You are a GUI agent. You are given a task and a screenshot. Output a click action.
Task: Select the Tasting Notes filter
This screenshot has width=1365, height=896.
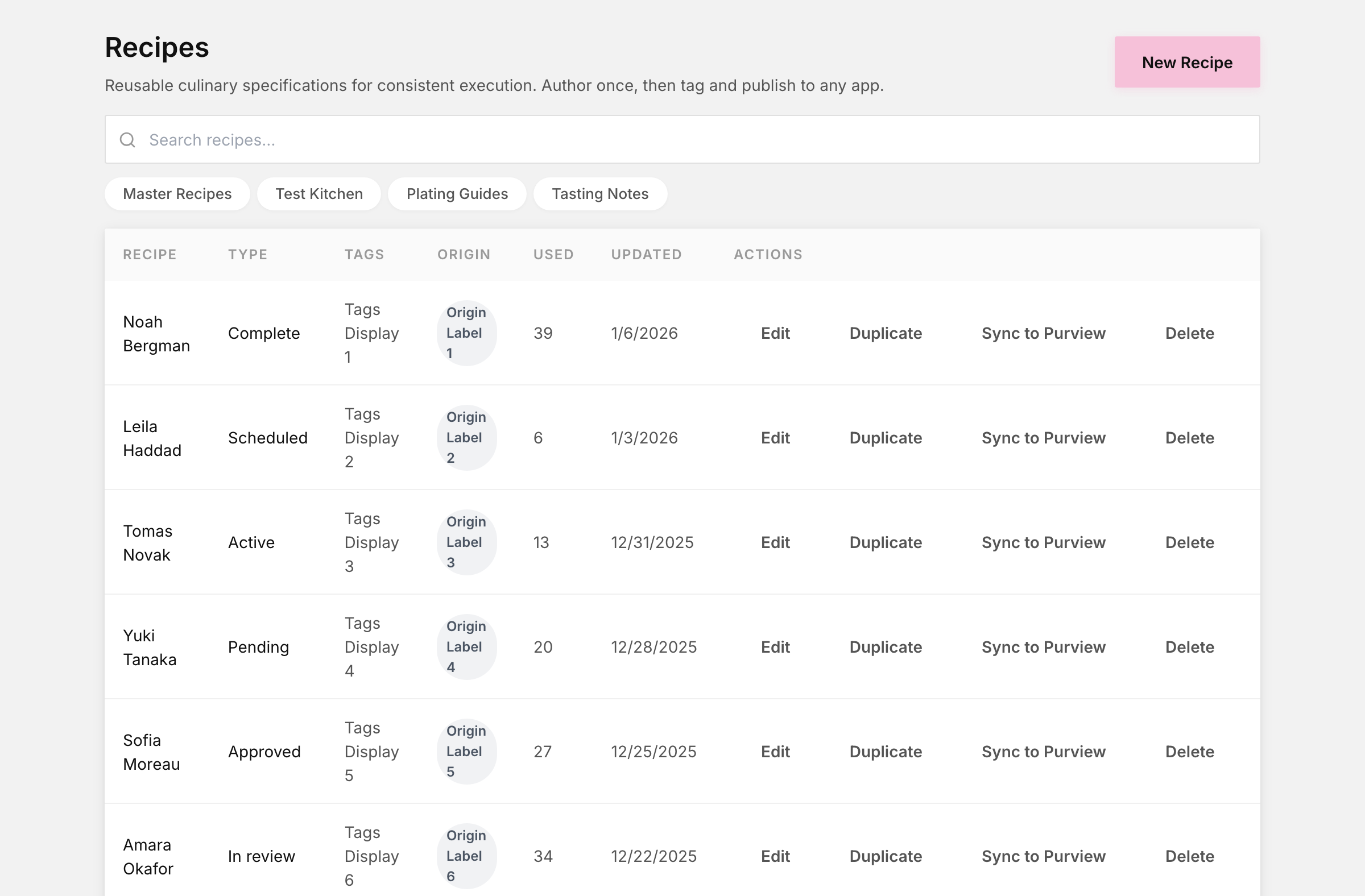coord(600,194)
